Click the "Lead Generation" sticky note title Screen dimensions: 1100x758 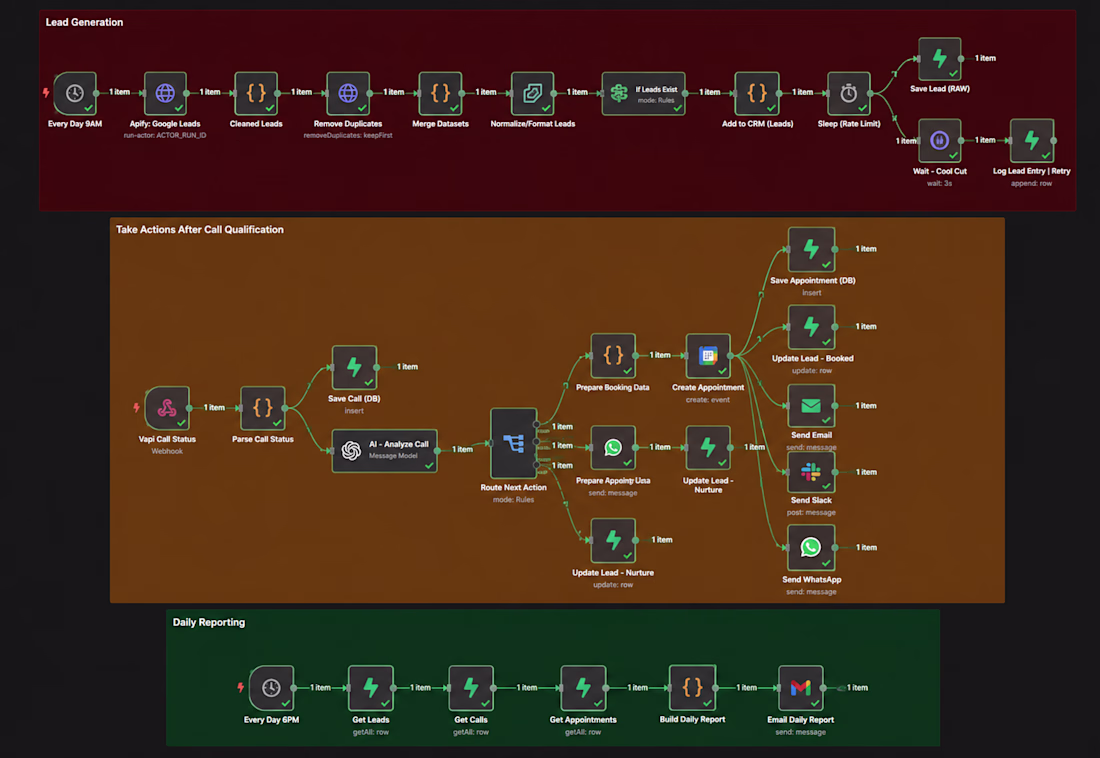[x=84, y=22]
